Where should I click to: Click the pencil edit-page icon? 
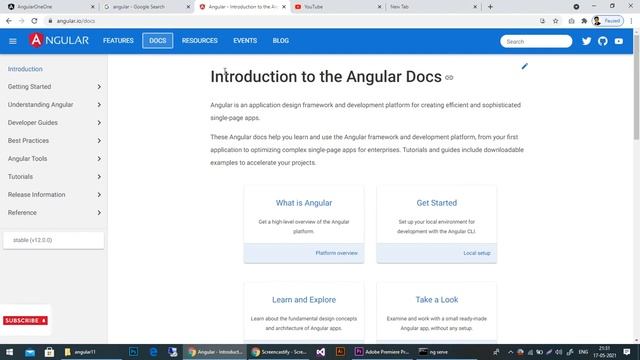pyautogui.click(x=524, y=66)
